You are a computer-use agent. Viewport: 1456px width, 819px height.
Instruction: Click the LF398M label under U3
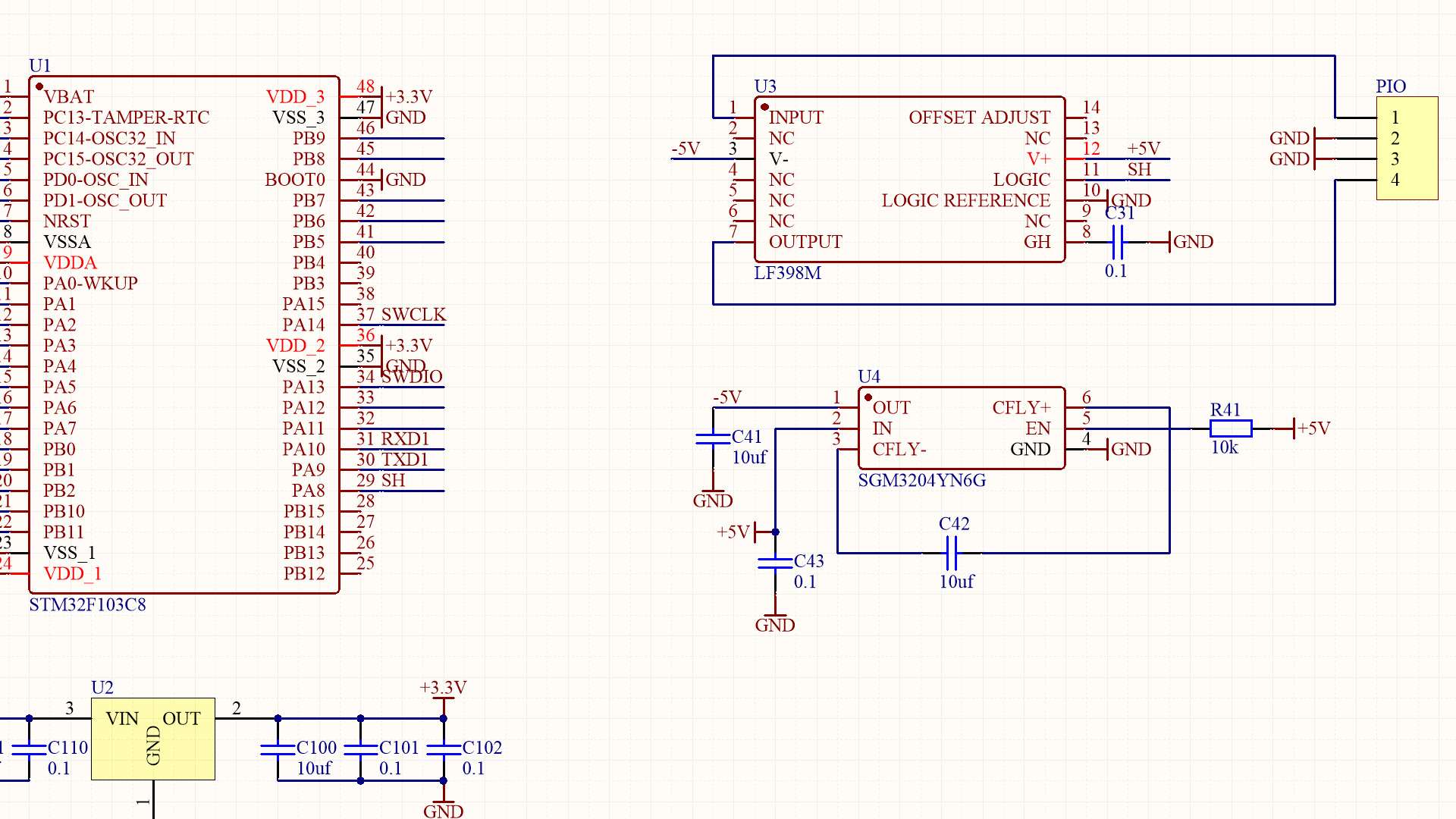click(787, 273)
